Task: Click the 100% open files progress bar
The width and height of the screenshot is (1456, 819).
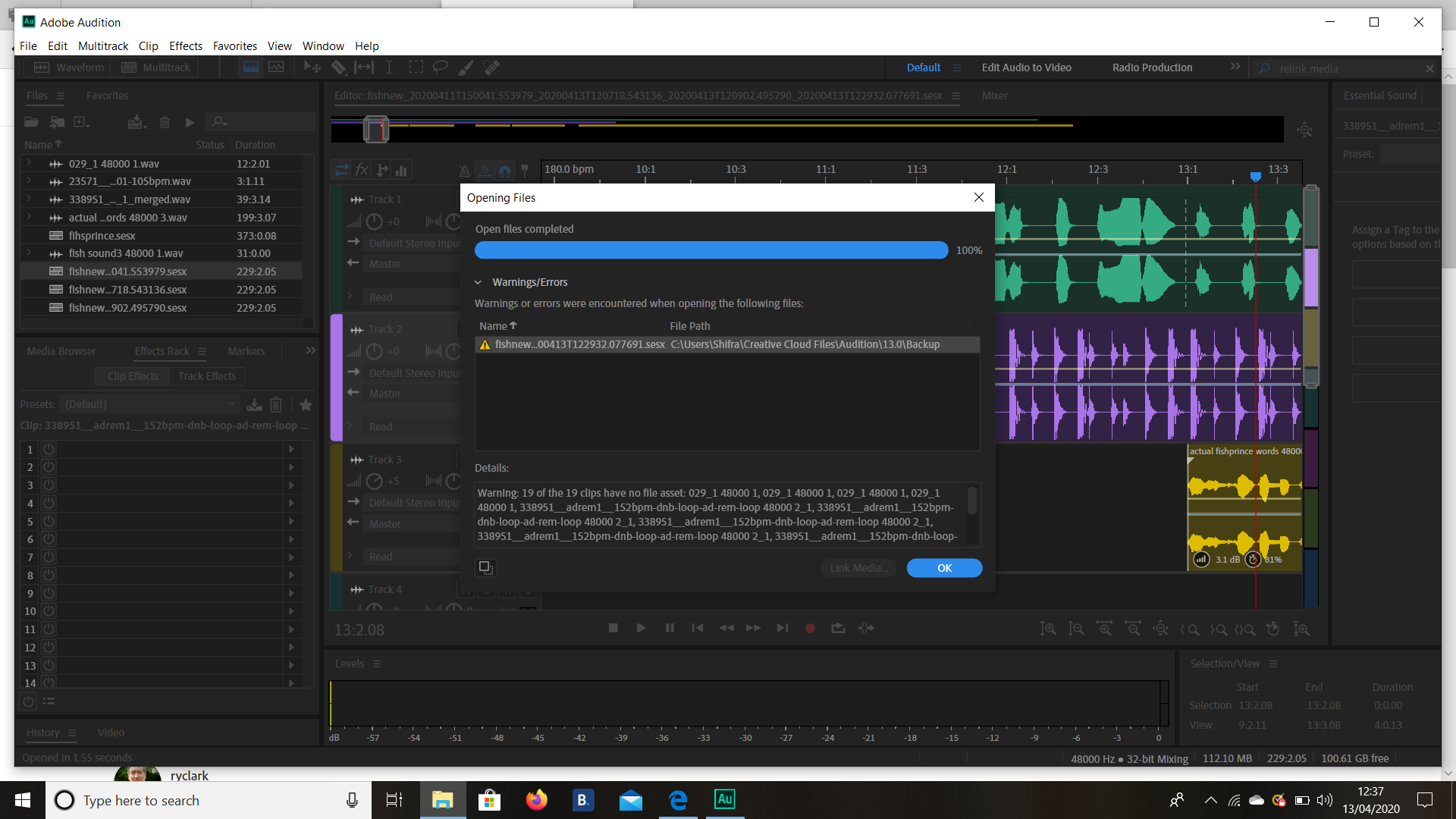Action: point(711,249)
